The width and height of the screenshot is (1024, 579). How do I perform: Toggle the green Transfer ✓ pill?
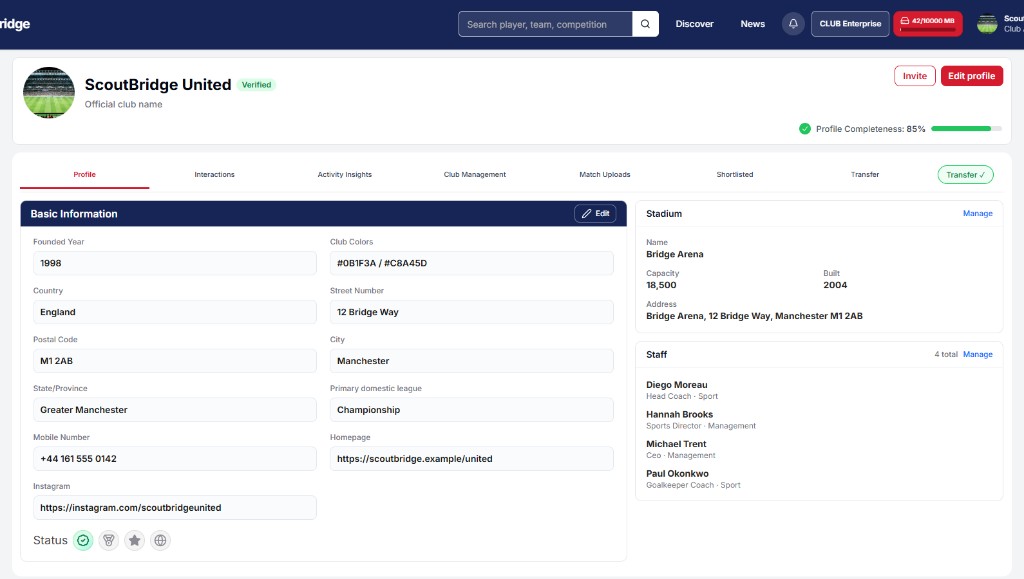click(x=965, y=174)
